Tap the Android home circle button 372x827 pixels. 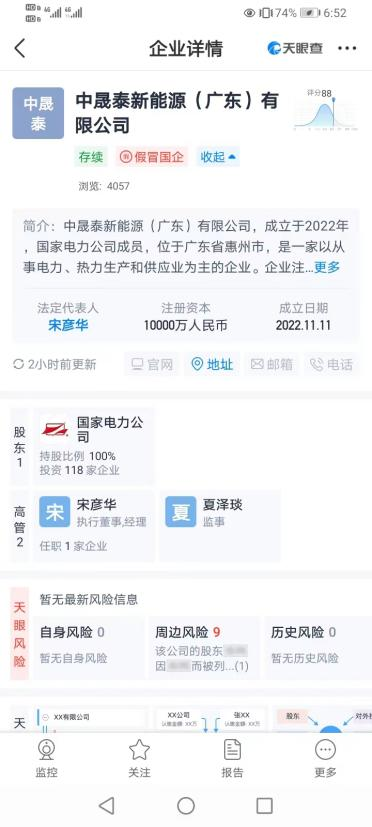point(186,805)
